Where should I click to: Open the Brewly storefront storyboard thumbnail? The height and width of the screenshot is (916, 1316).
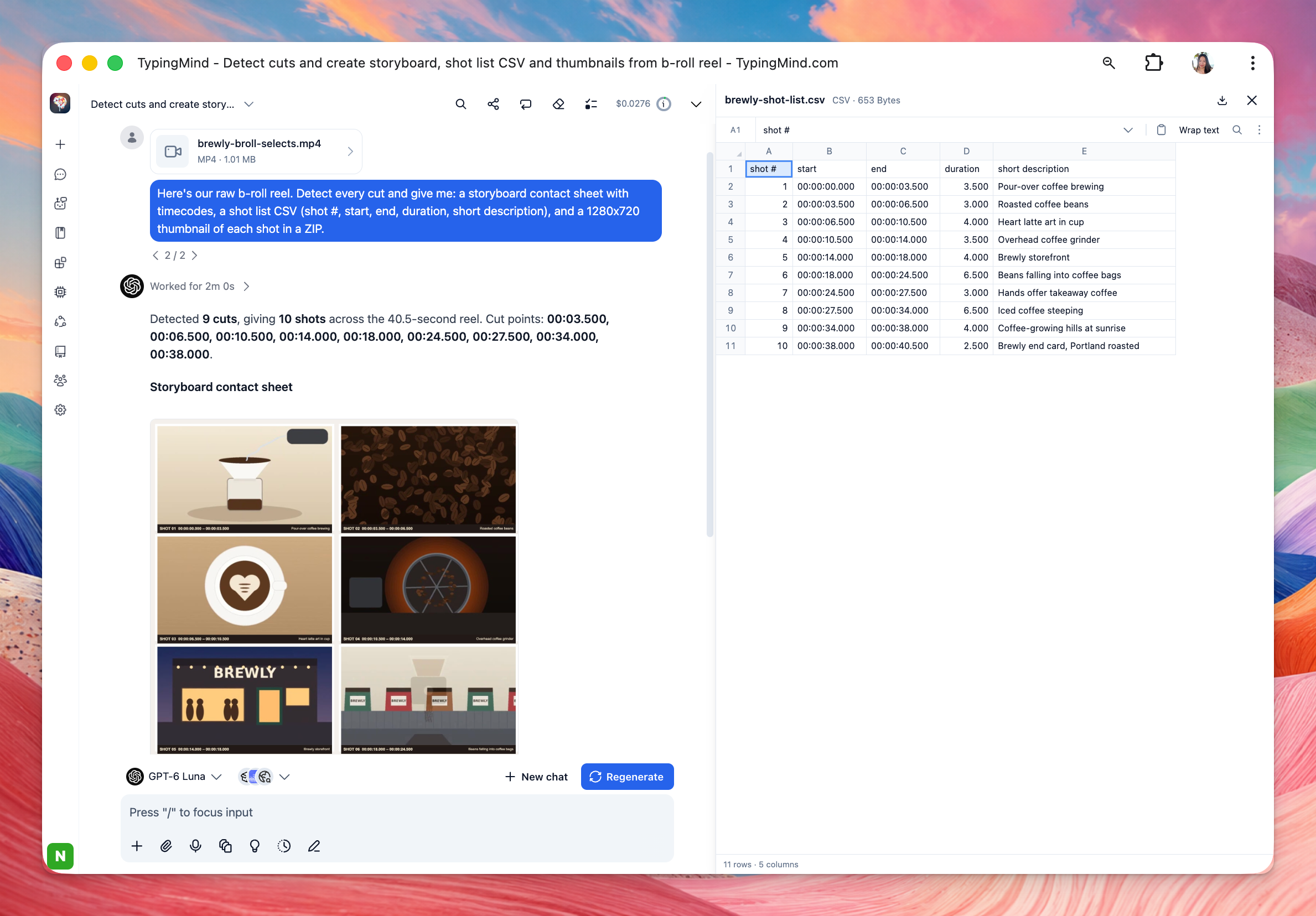point(245,700)
